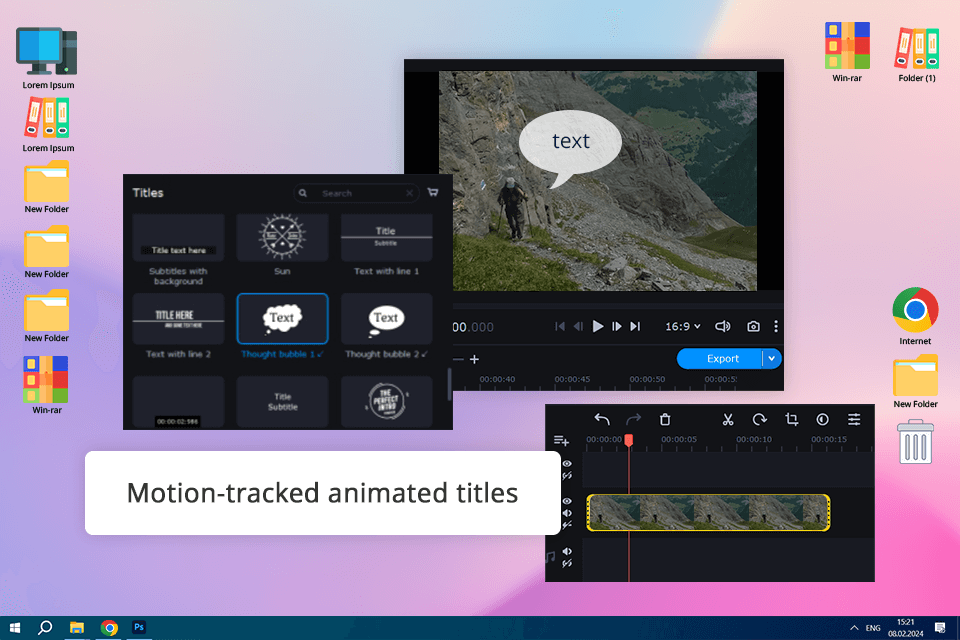Image resolution: width=960 pixels, height=640 pixels.
Task: Hide the title track with eye icon
Action: pos(567,464)
